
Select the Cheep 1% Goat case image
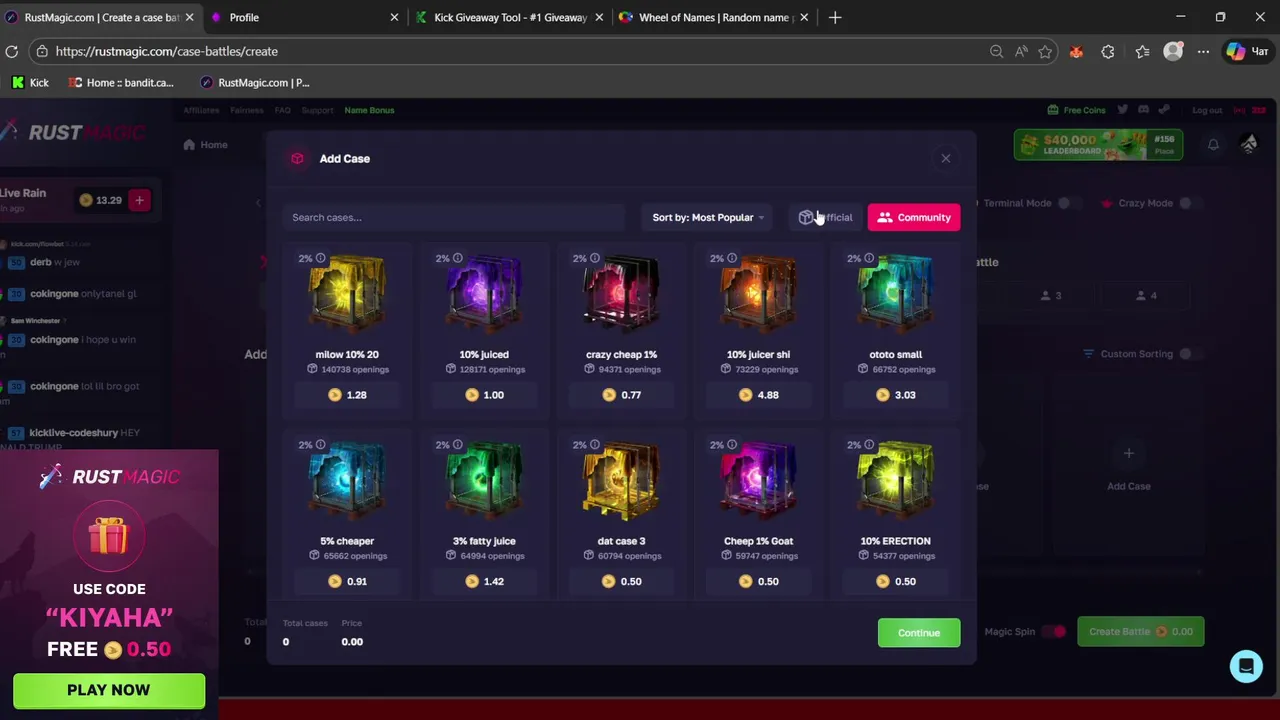pos(758,480)
